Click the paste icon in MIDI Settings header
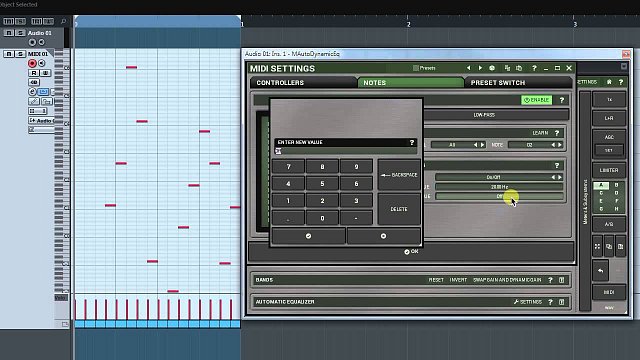 click(519, 68)
